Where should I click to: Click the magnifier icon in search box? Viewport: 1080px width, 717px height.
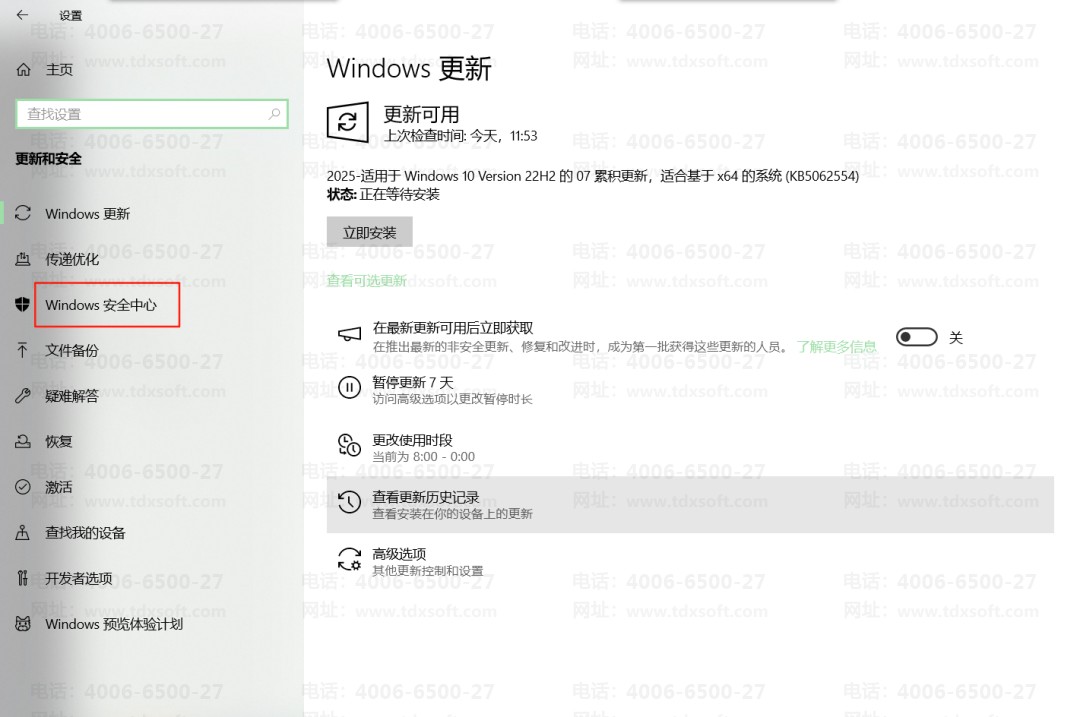click(x=274, y=114)
